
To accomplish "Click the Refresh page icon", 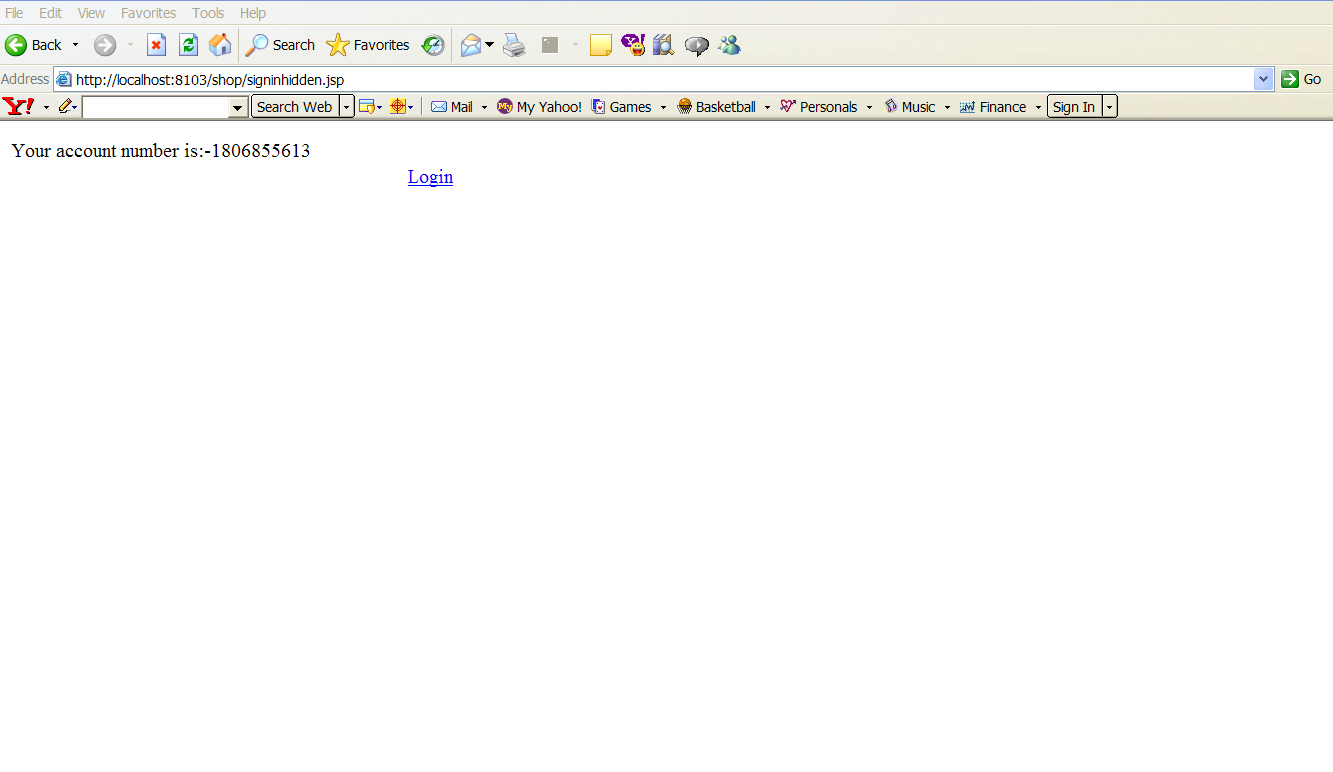I will point(188,45).
